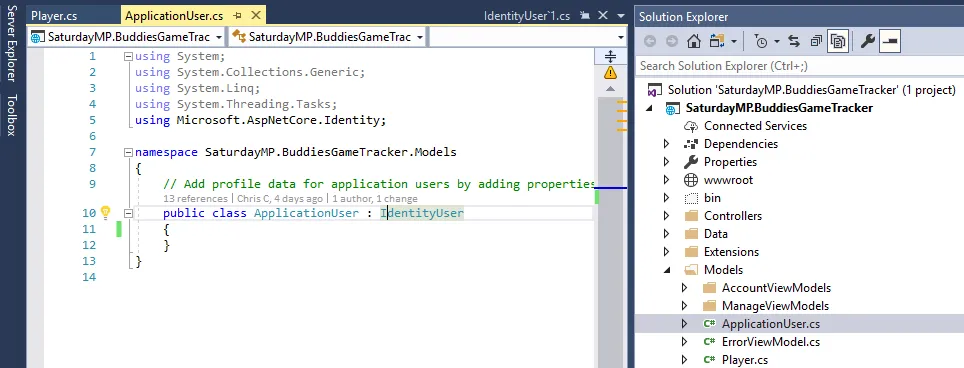This screenshot has width=964, height=368.
Task: Click the Collapse All icon in Solution Explorer
Action: click(816, 41)
